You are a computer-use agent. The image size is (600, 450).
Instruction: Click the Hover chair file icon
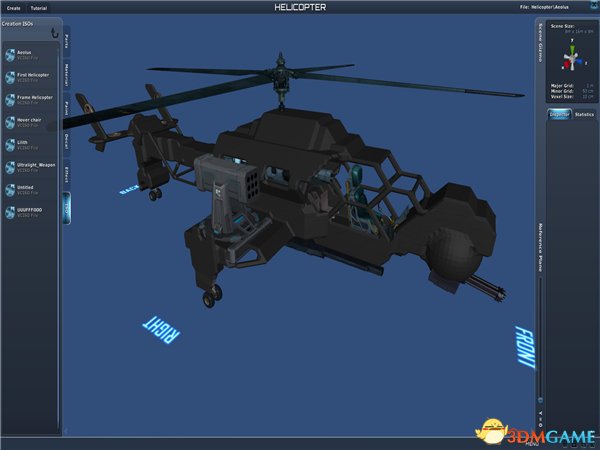coord(10,122)
